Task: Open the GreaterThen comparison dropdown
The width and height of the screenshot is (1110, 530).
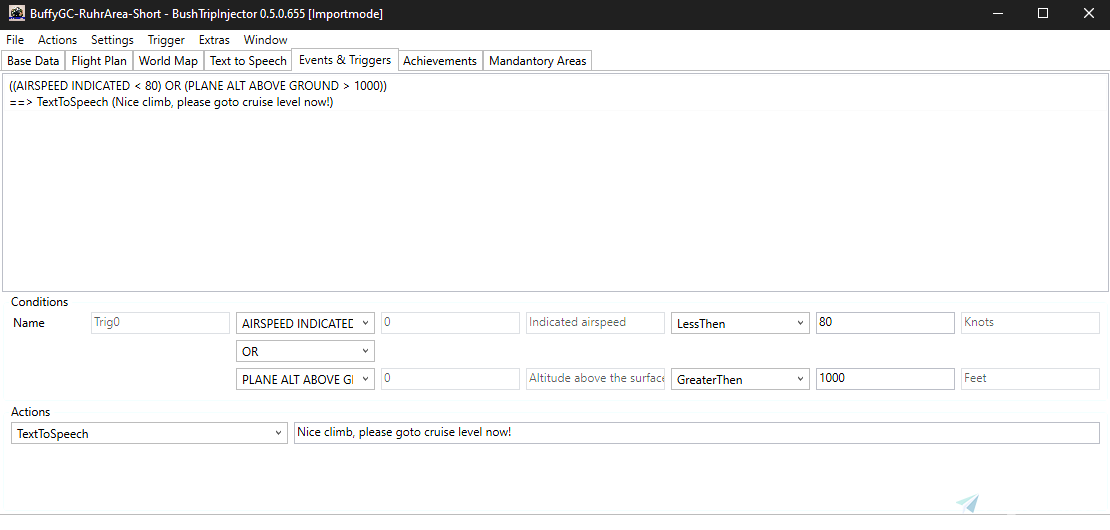Action: tap(740, 380)
